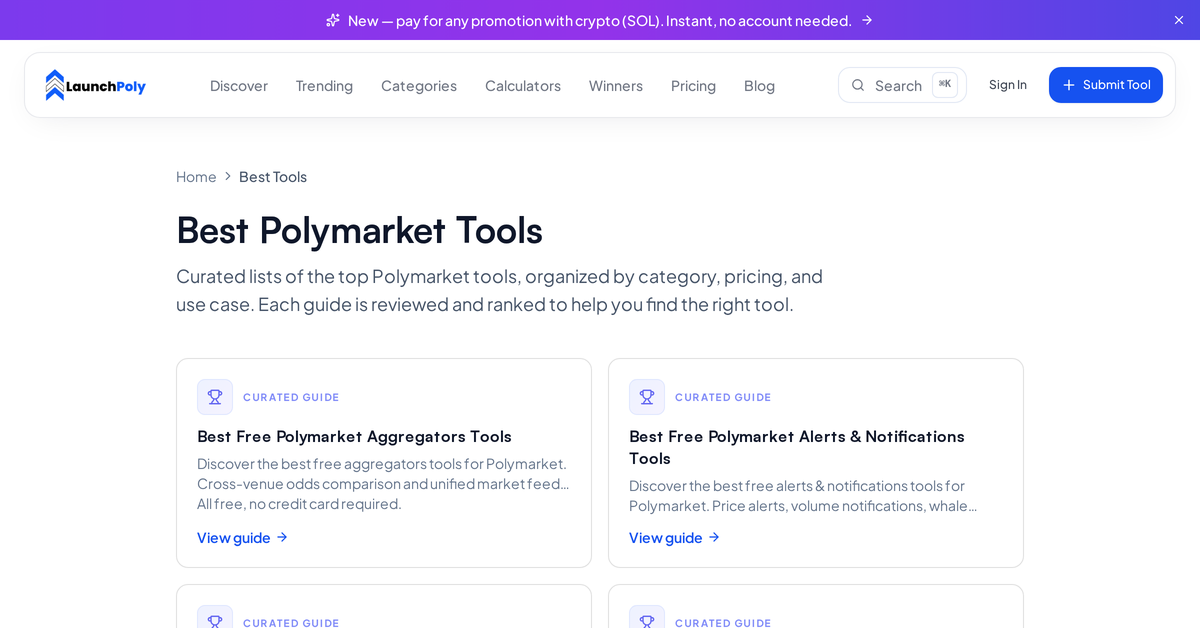The width and height of the screenshot is (1200, 628).
Task: Click the Aggregators card description text
Action: pyautogui.click(x=383, y=484)
